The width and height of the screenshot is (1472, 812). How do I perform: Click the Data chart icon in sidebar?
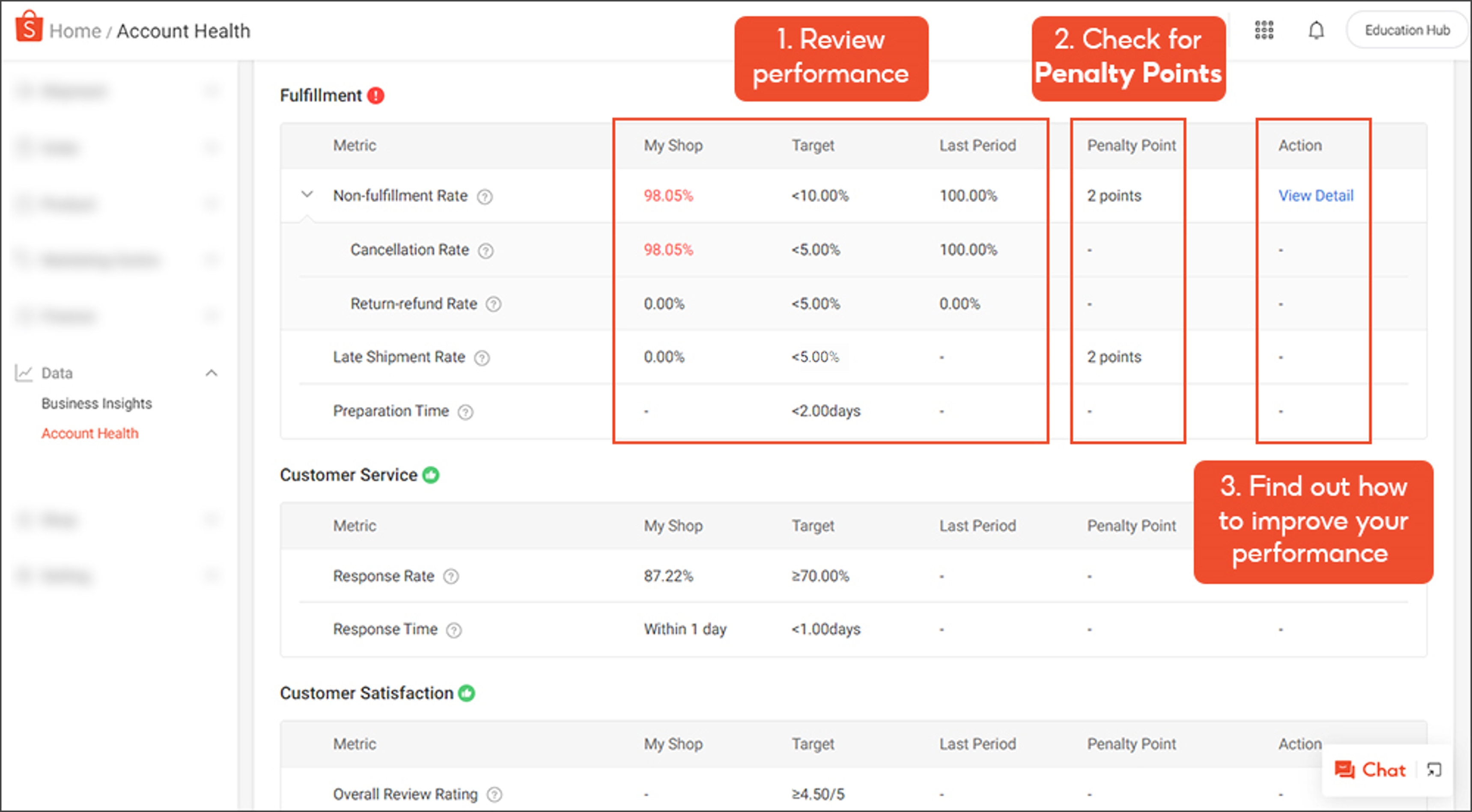pos(24,373)
